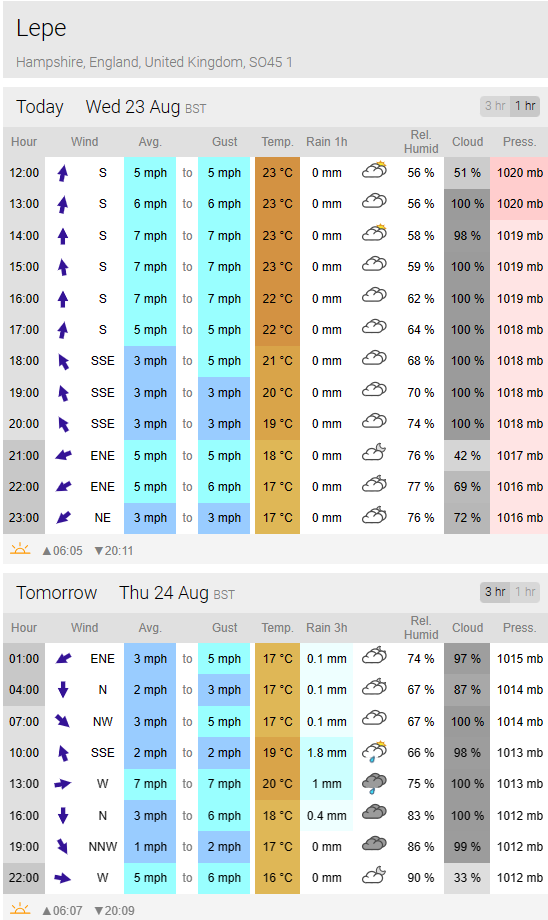Click the 12:00 partly sunny weather icon
This screenshot has width=548, height=920.
pos(374,171)
